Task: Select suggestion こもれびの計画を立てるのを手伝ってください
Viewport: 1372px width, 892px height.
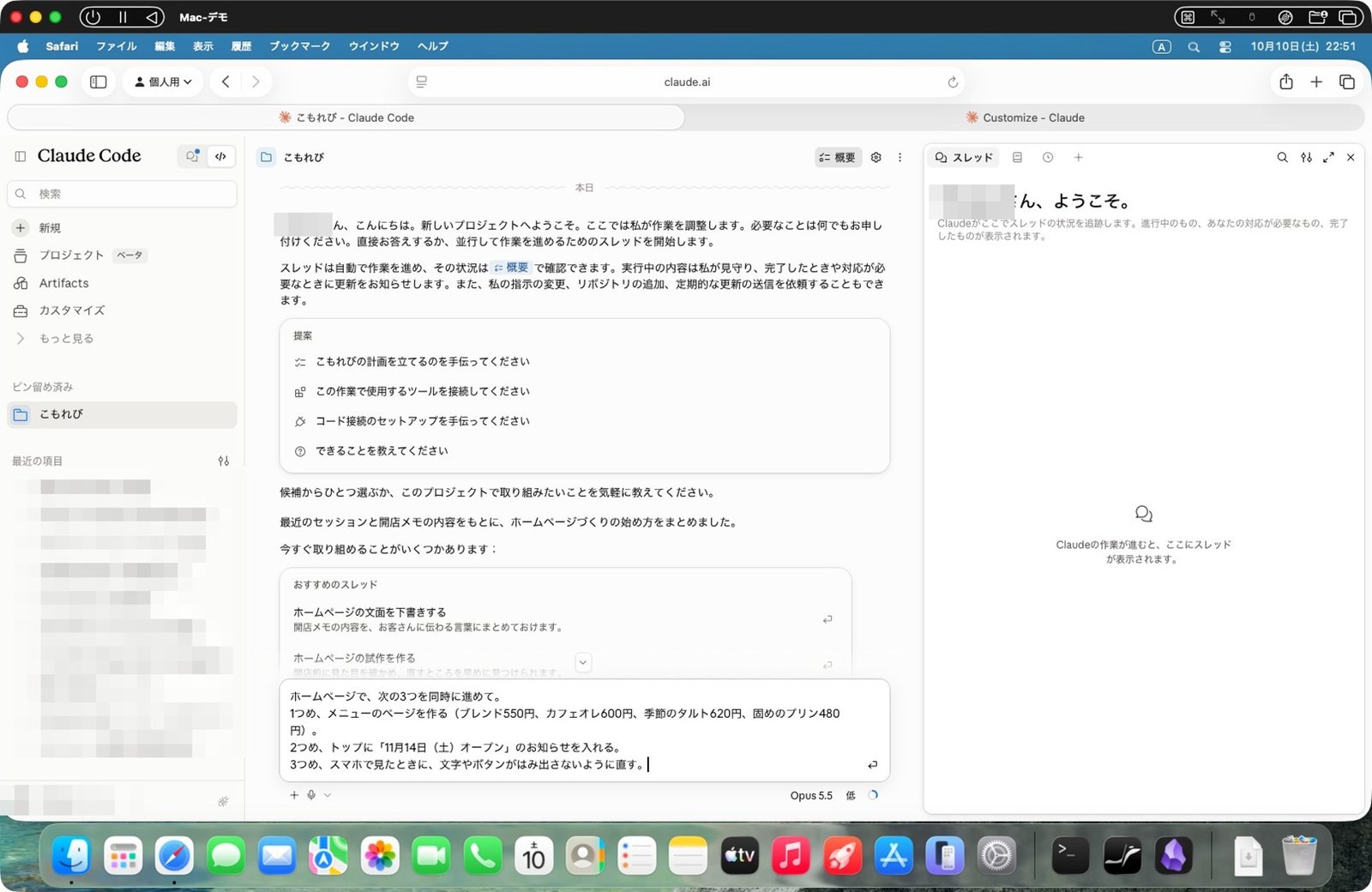Action: [584, 362]
